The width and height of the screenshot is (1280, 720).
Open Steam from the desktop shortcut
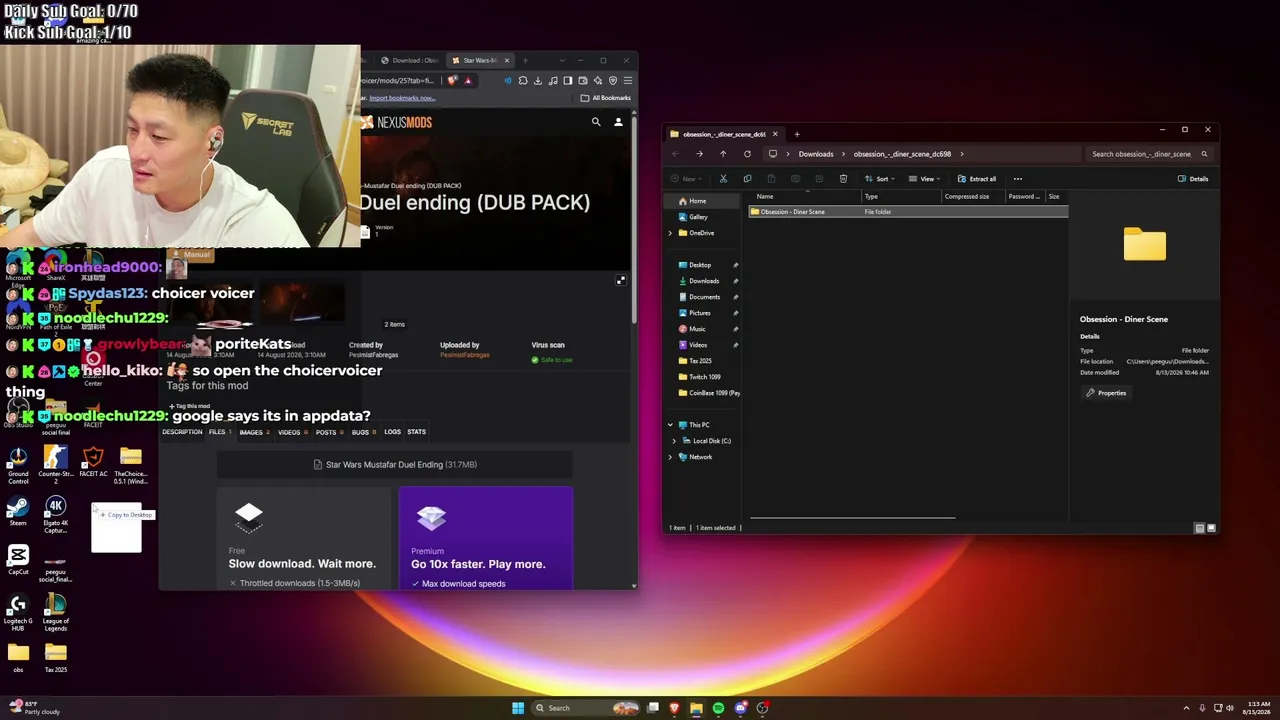pos(18,511)
